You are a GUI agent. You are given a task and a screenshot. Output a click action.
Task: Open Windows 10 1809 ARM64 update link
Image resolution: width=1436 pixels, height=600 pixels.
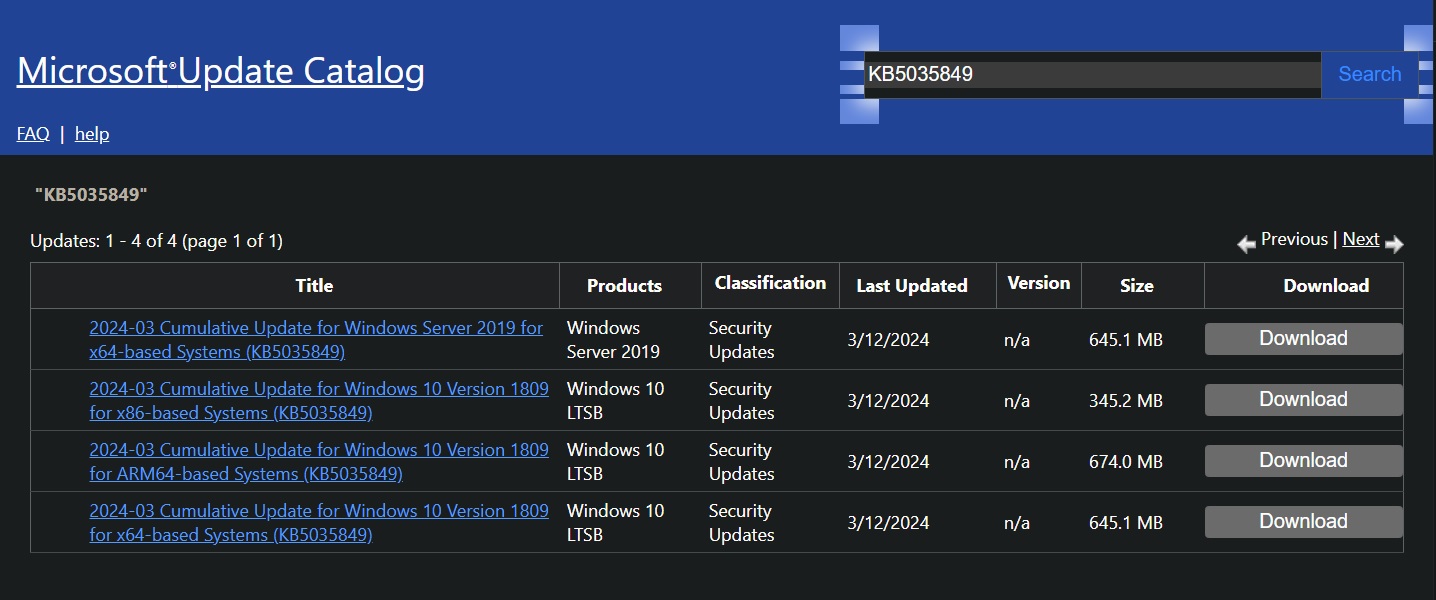319,462
